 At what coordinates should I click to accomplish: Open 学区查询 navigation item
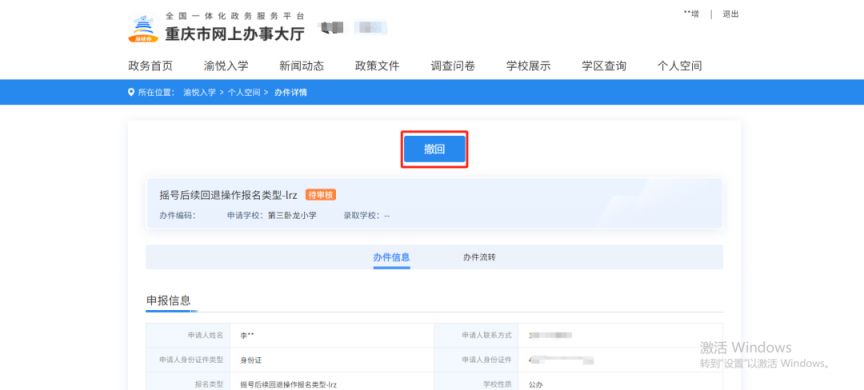604,66
